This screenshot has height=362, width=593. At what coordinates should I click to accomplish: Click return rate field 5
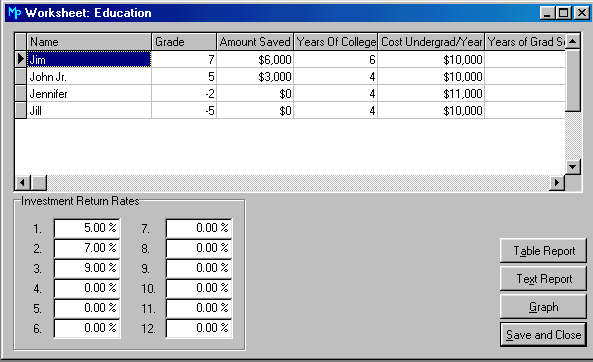(x=87, y=308)
